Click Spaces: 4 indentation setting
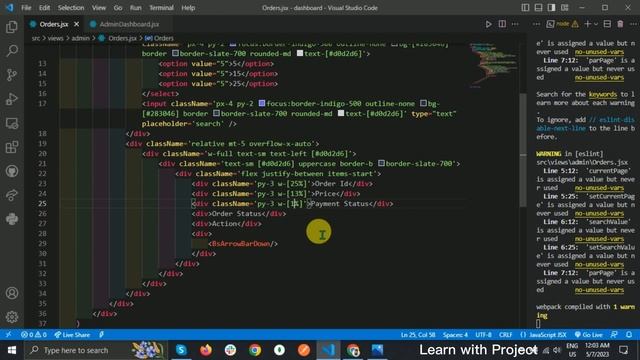The height and width of the screenshot is (360, 640). [455, 335]
